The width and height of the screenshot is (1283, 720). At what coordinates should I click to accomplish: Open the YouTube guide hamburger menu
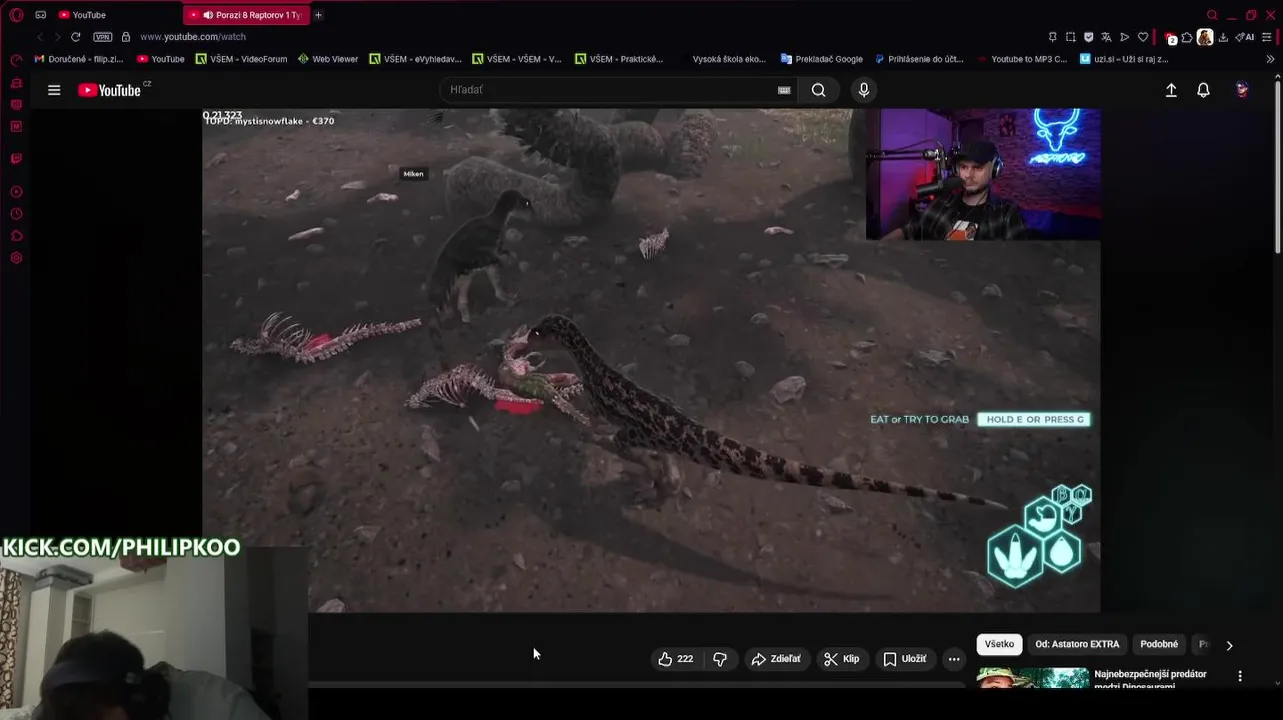coord(54,90)
